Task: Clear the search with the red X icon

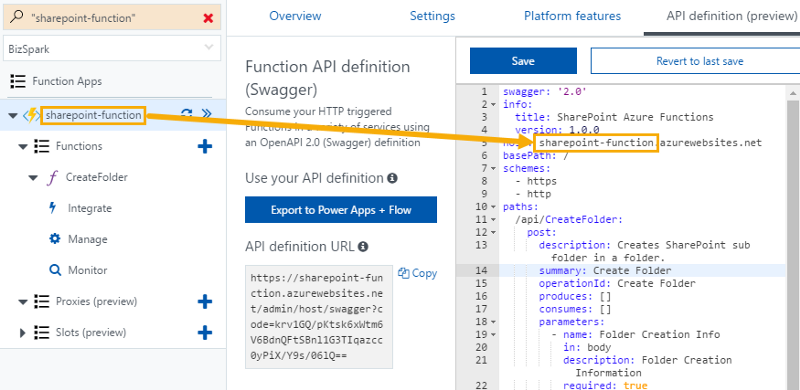Action: pos(208,18)
